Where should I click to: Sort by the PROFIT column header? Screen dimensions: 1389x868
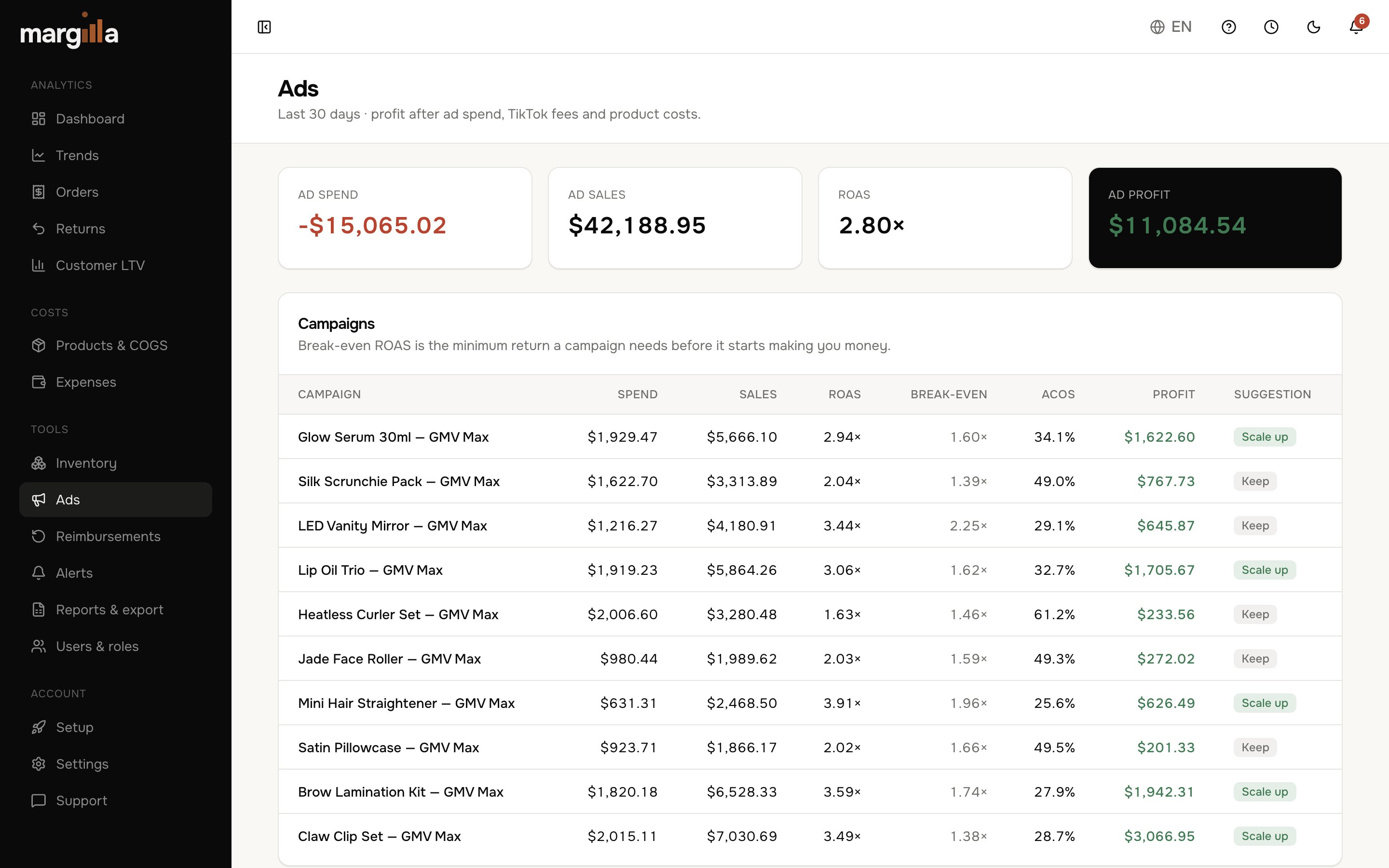point(1173,394)
